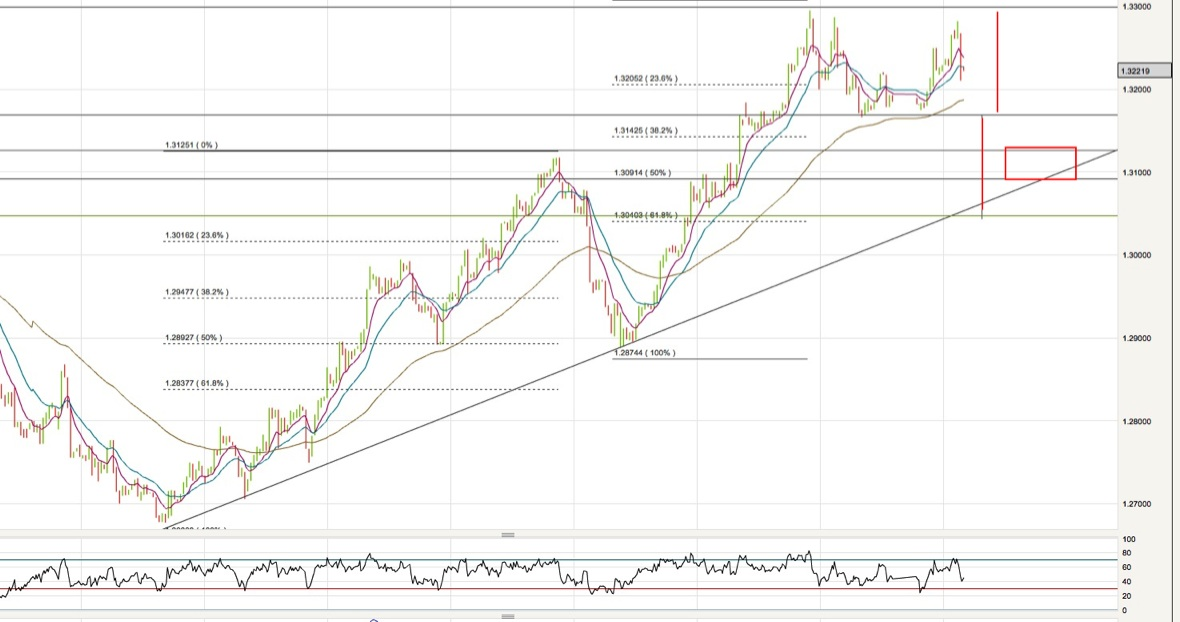This screenshot has width=1180, height=622.
Task: Click the 1.32000 price axis label
Action: [1136, 90]
